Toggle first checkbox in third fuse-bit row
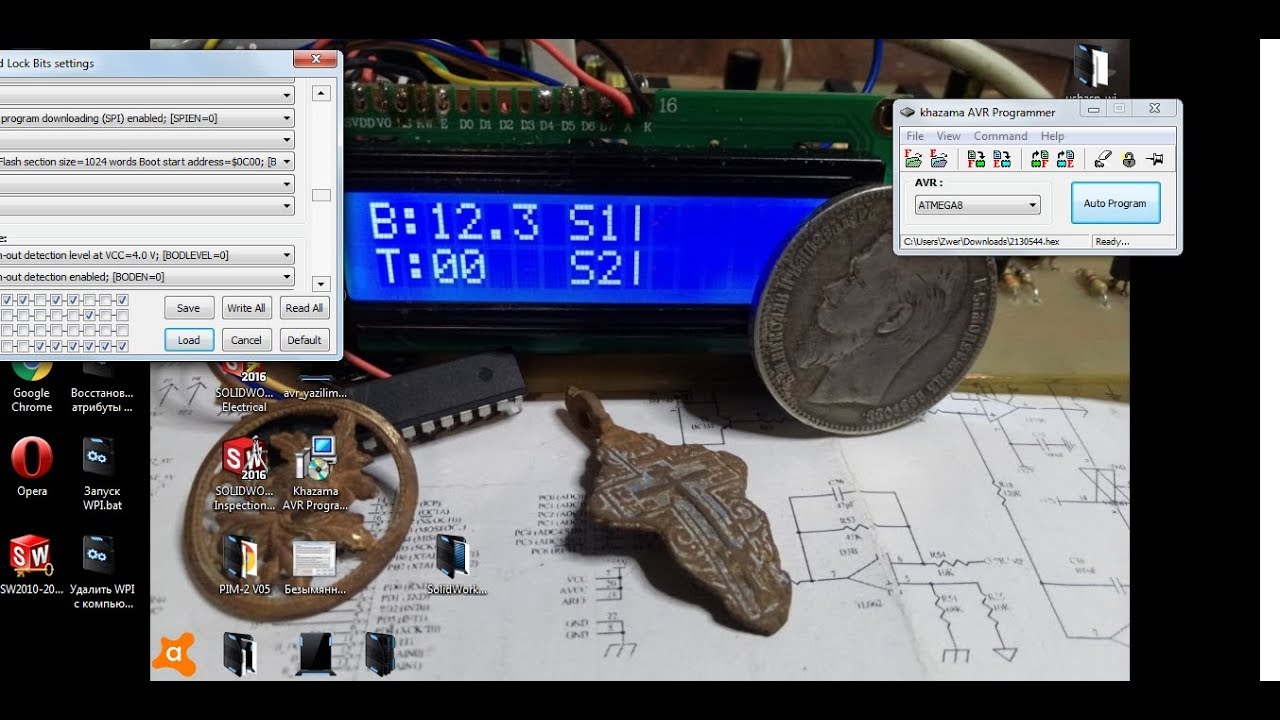The height and width of the screenshot is (720, 1280). click(x=7, y=330)
